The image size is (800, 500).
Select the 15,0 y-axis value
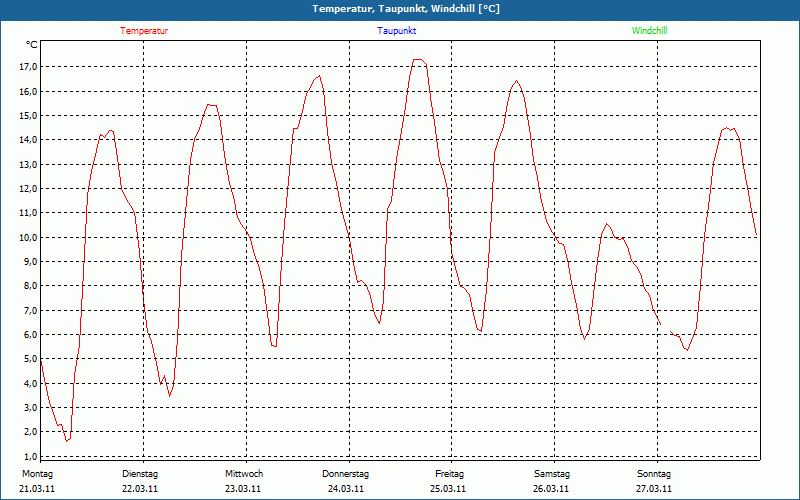pyautogui.click(x=28, y=115)
